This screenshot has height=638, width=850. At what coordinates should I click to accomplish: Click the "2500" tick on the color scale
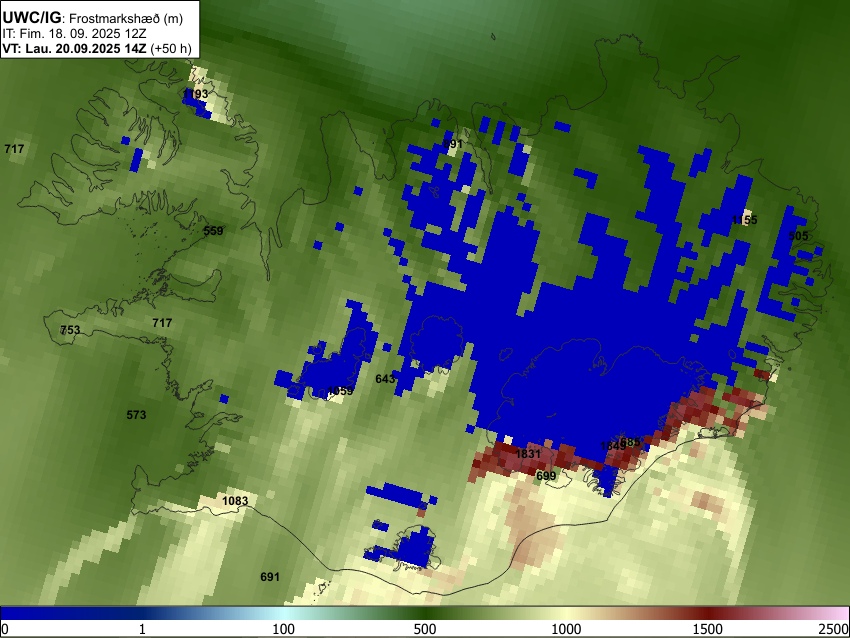(x=835, y=629)
